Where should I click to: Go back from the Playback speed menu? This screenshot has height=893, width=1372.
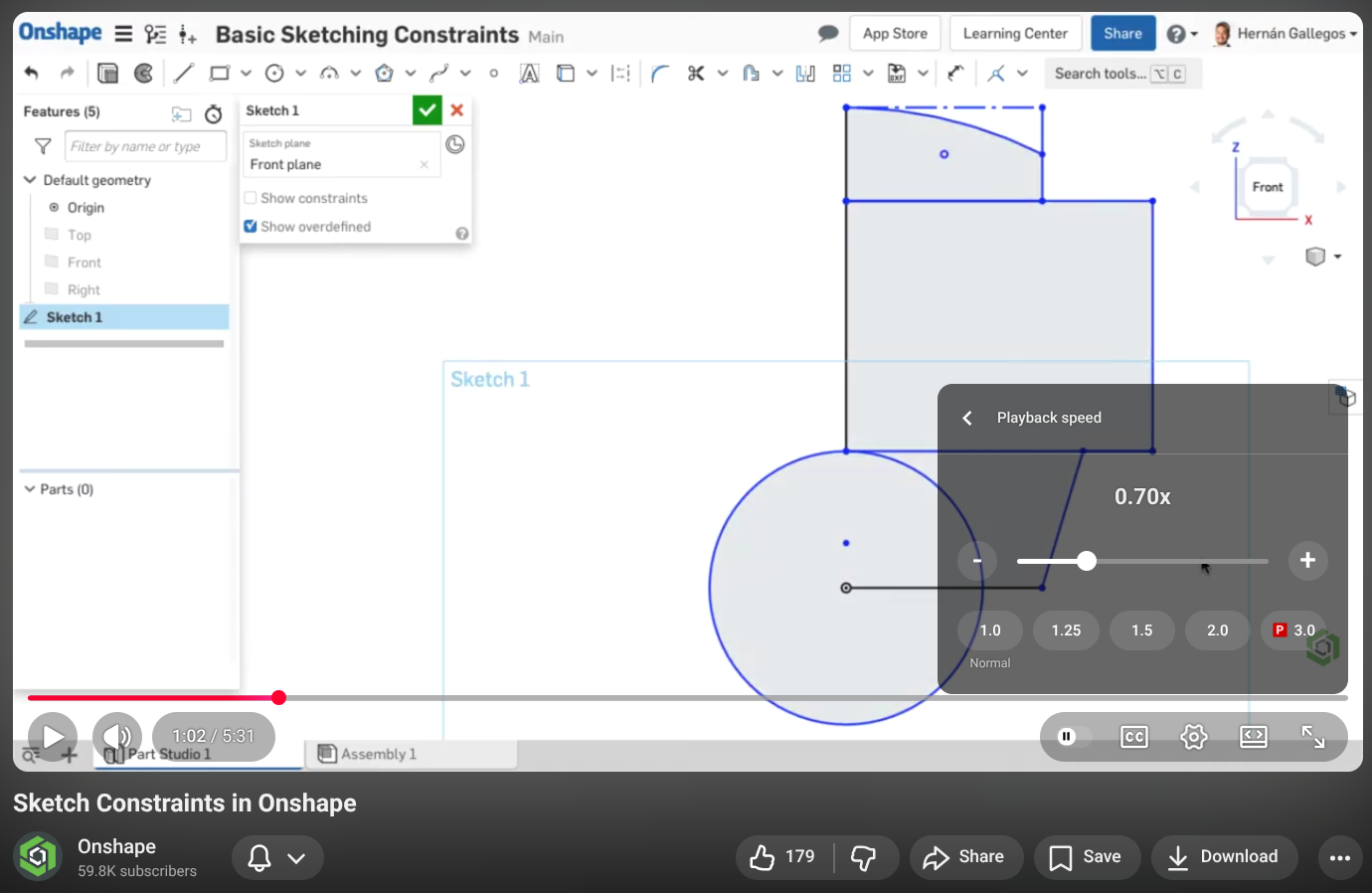[x=967, y=418]
